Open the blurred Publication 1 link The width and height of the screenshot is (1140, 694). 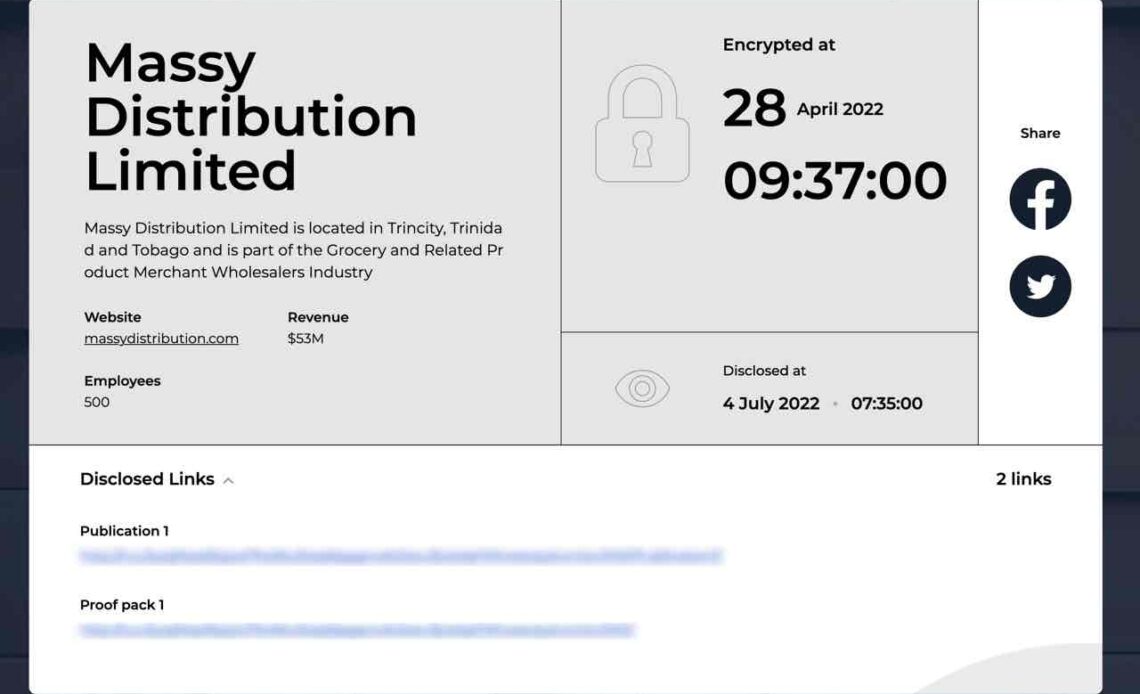pyautogui.click(x=400, y=556)
